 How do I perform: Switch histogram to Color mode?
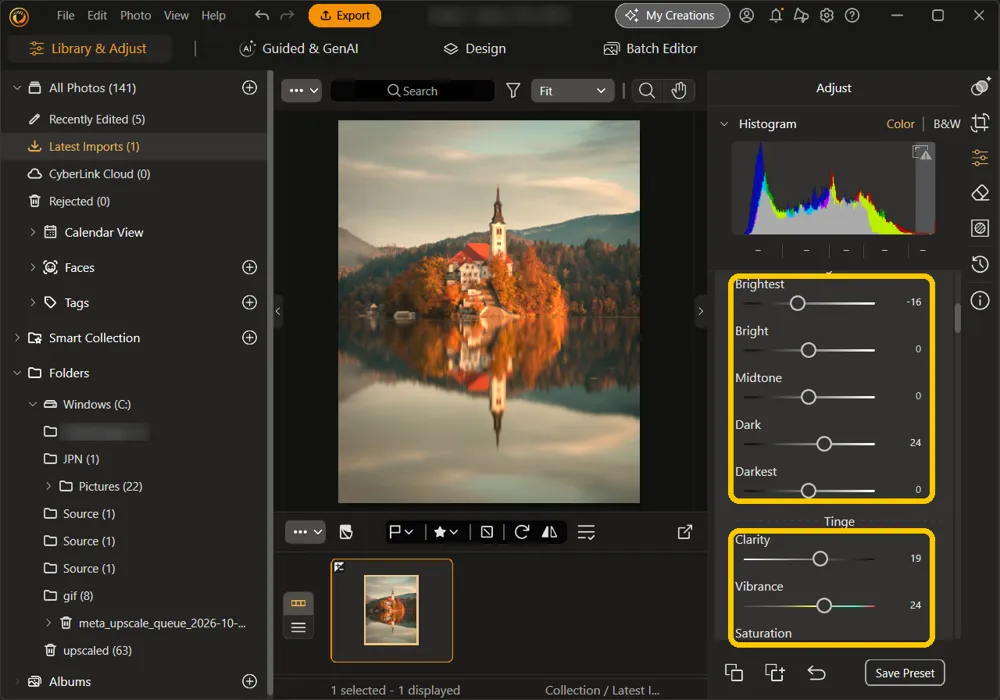(x=900, y=124)
